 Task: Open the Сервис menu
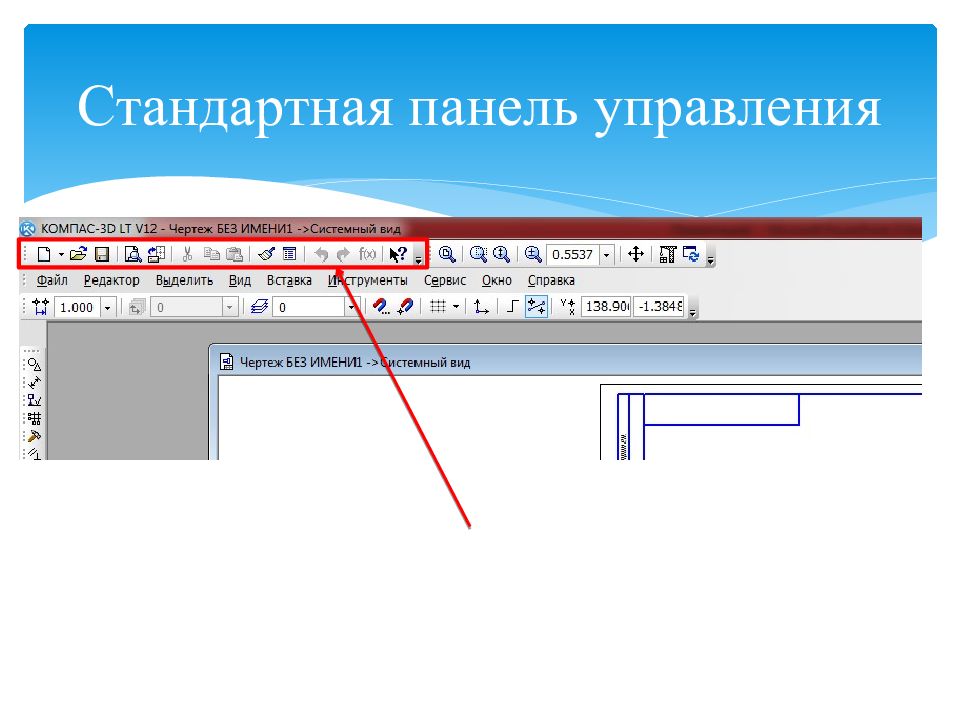tap(445, 281)
